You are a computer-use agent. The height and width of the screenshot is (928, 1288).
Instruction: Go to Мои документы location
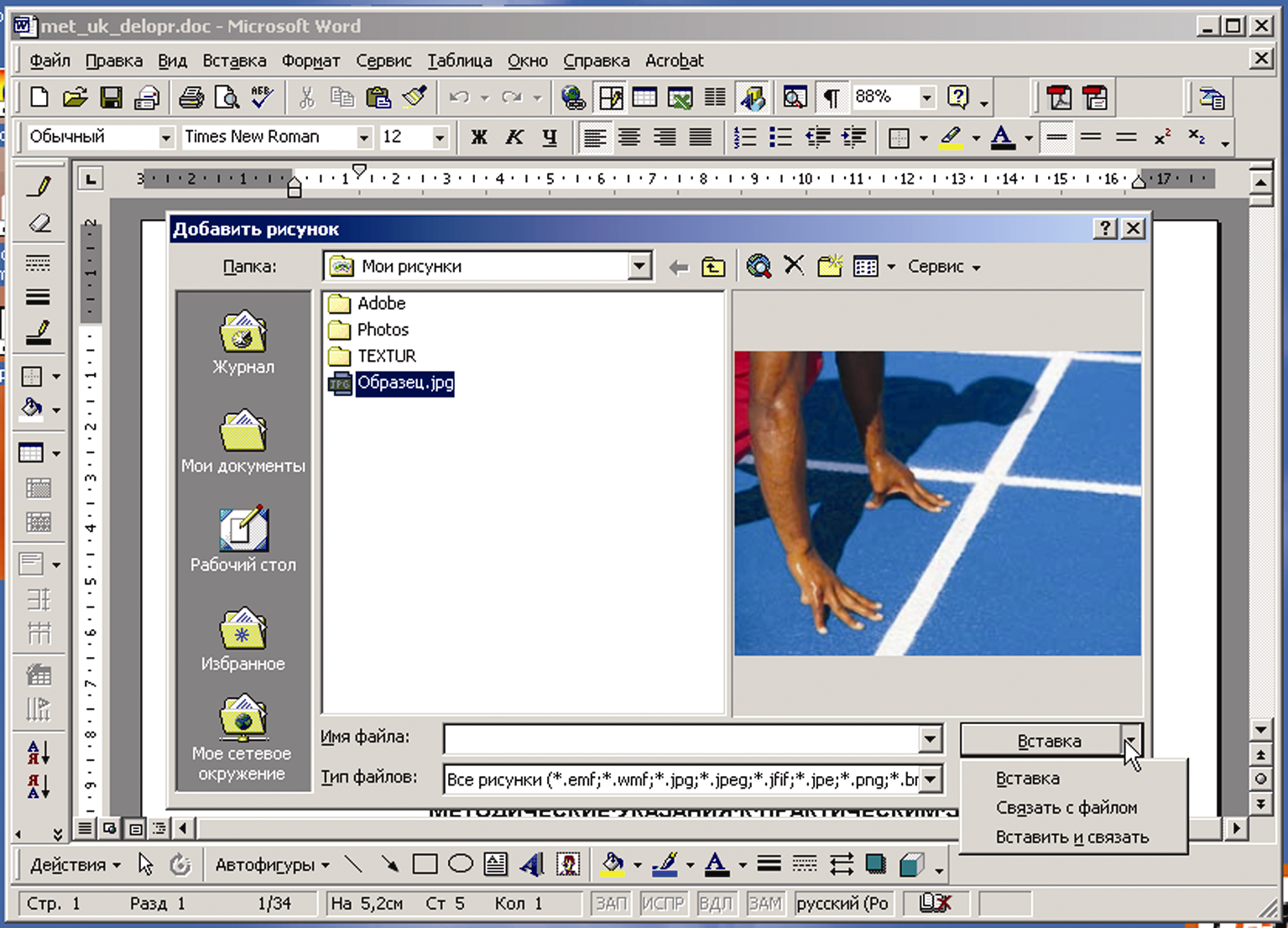click(243, 442)
